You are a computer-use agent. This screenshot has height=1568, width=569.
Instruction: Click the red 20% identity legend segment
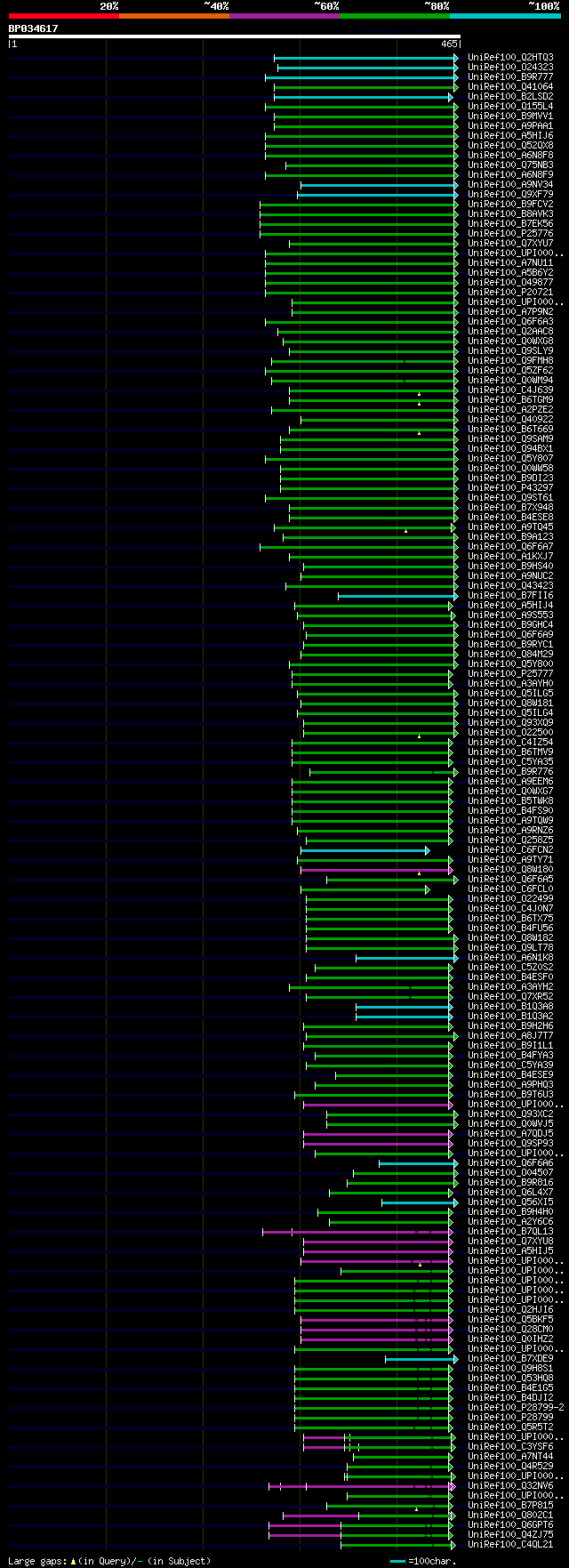point(64,16)
